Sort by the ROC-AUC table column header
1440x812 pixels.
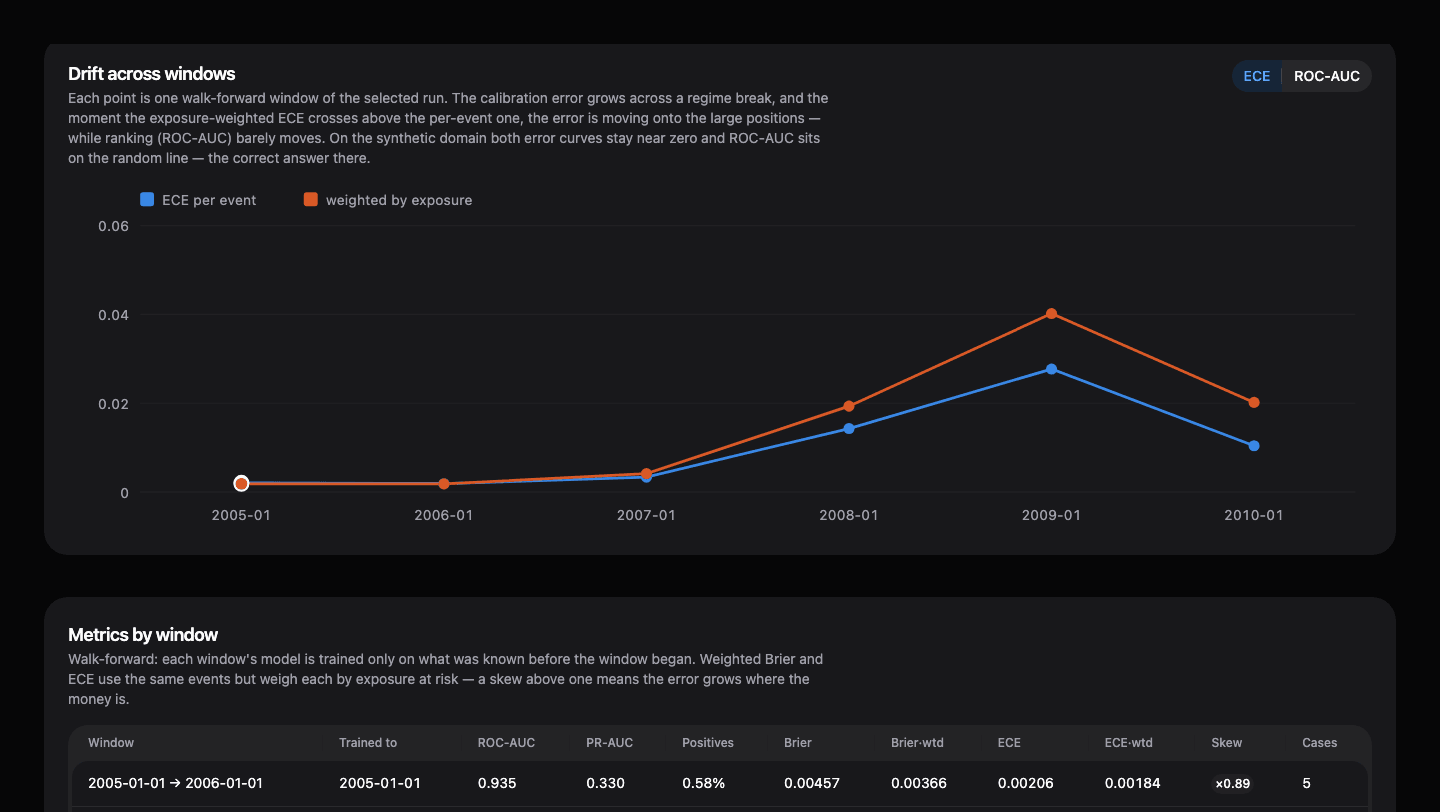(x=506, y=743)
